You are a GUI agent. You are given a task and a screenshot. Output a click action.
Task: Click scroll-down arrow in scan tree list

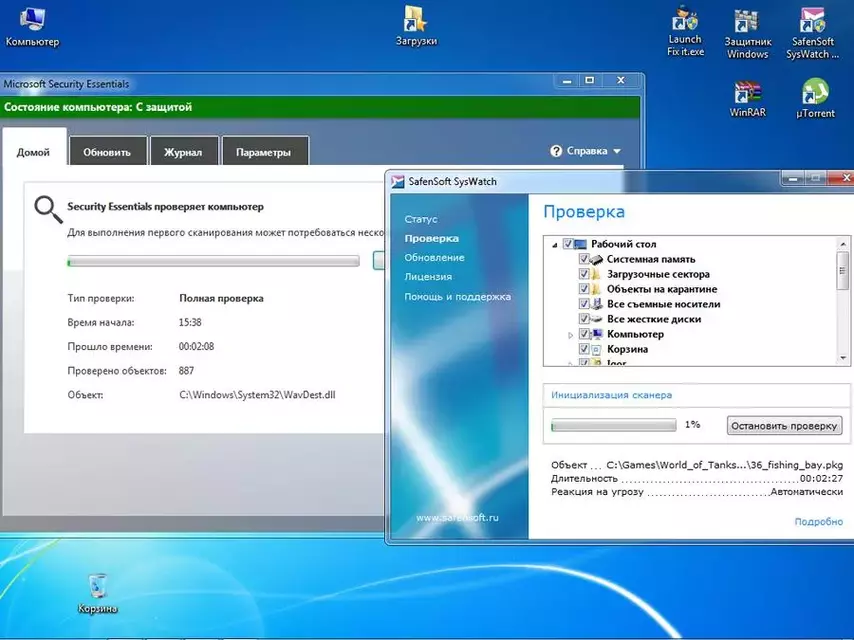[x=843, y=358]
